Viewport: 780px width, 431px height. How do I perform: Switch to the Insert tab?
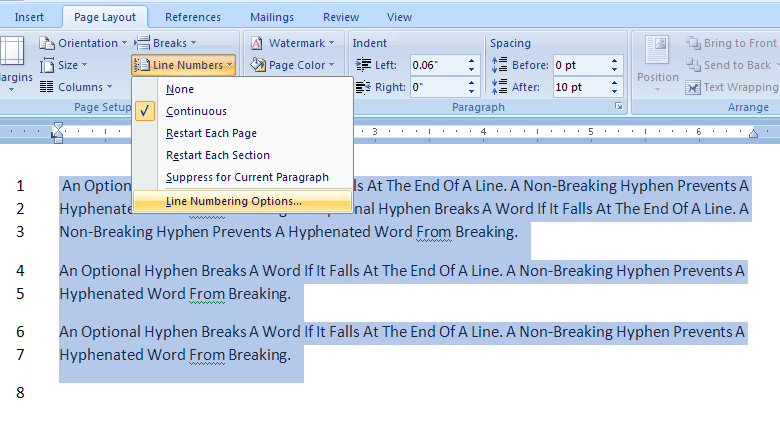pos(29,17)
